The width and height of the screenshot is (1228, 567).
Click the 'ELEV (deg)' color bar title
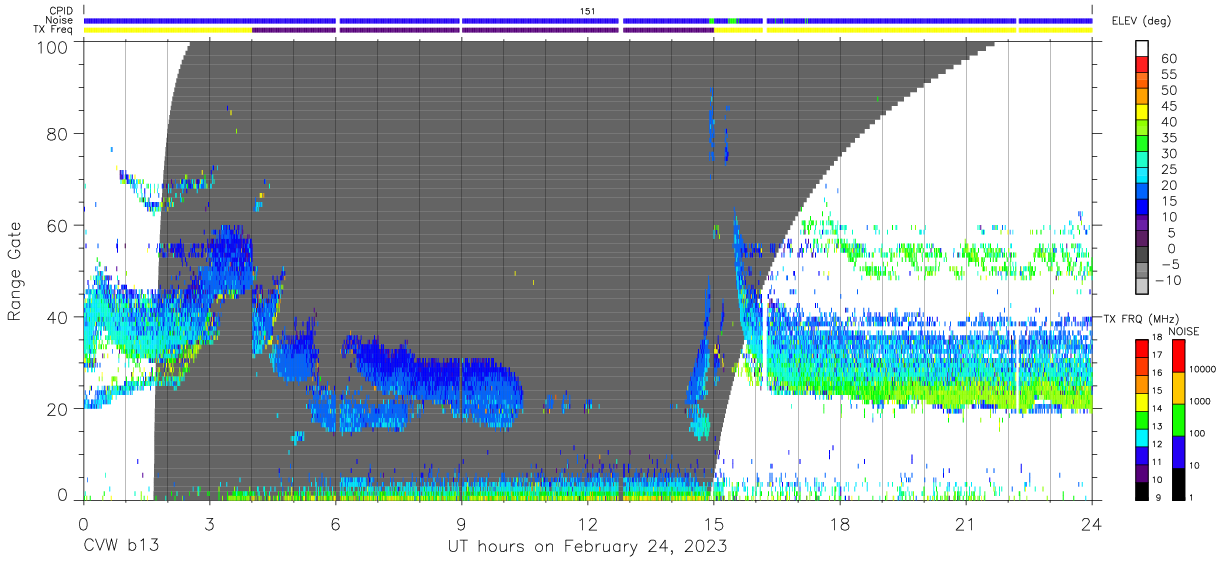coord(1140,20)
